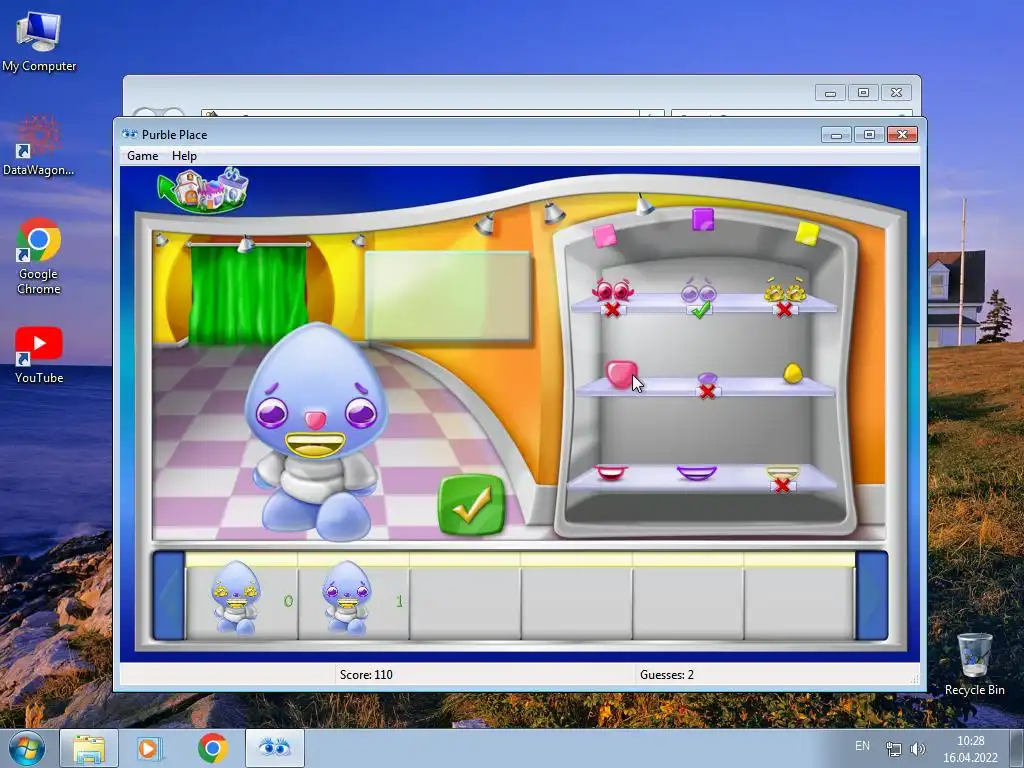Click the Purble Place title bar icon
1024x768 pixels.
(x=130, y=135)
